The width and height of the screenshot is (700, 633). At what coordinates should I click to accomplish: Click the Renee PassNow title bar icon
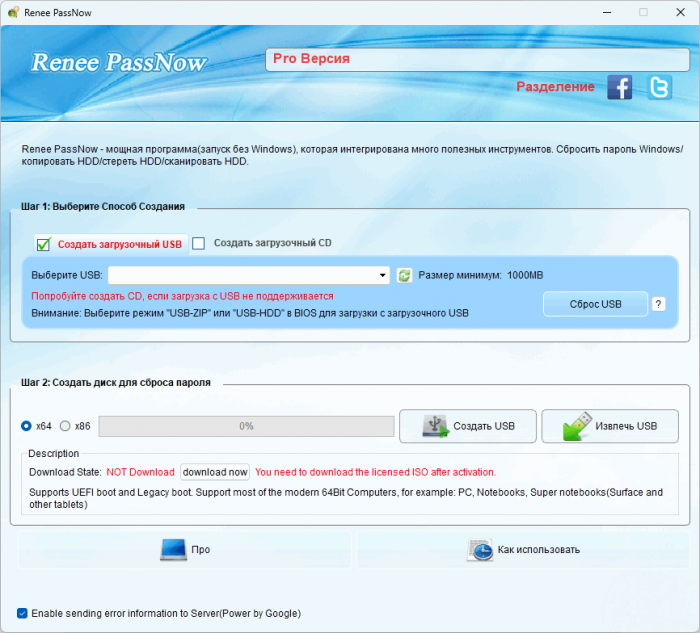pos(13,12)
